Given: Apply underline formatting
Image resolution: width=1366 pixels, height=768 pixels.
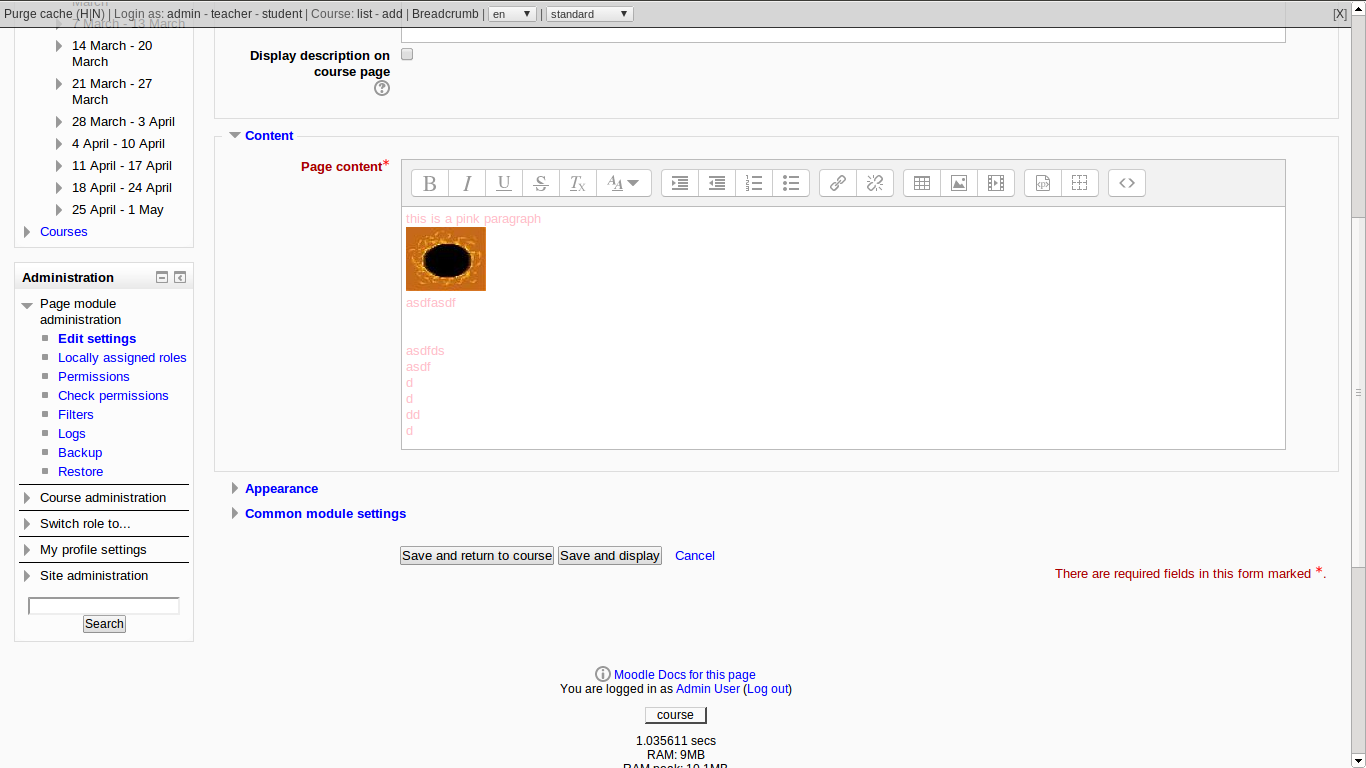Looking at the screenshot, I should (504, 183).
